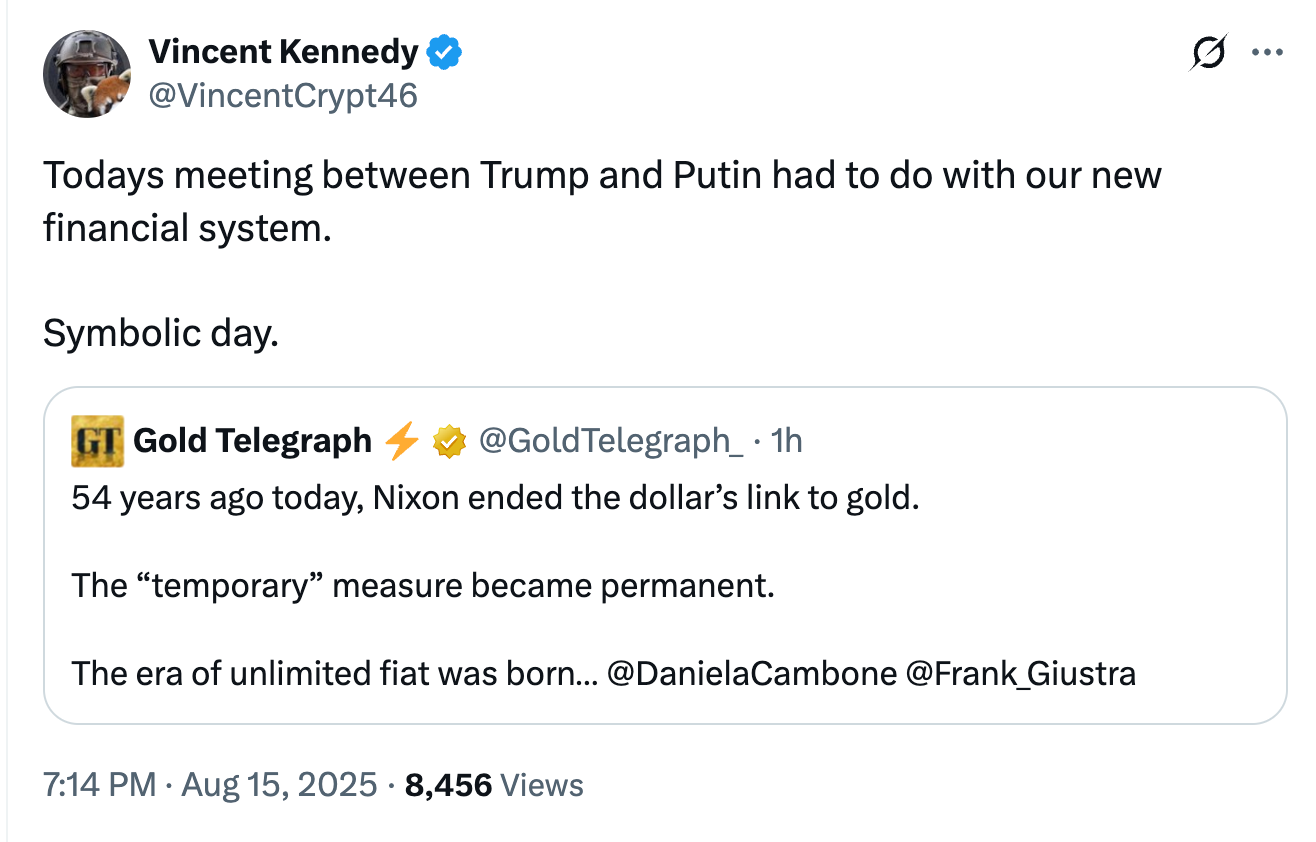1316x842 pixels.
Task: Click the blue verified badge beside Vincent Kennedy
Action: coord(445,51)
